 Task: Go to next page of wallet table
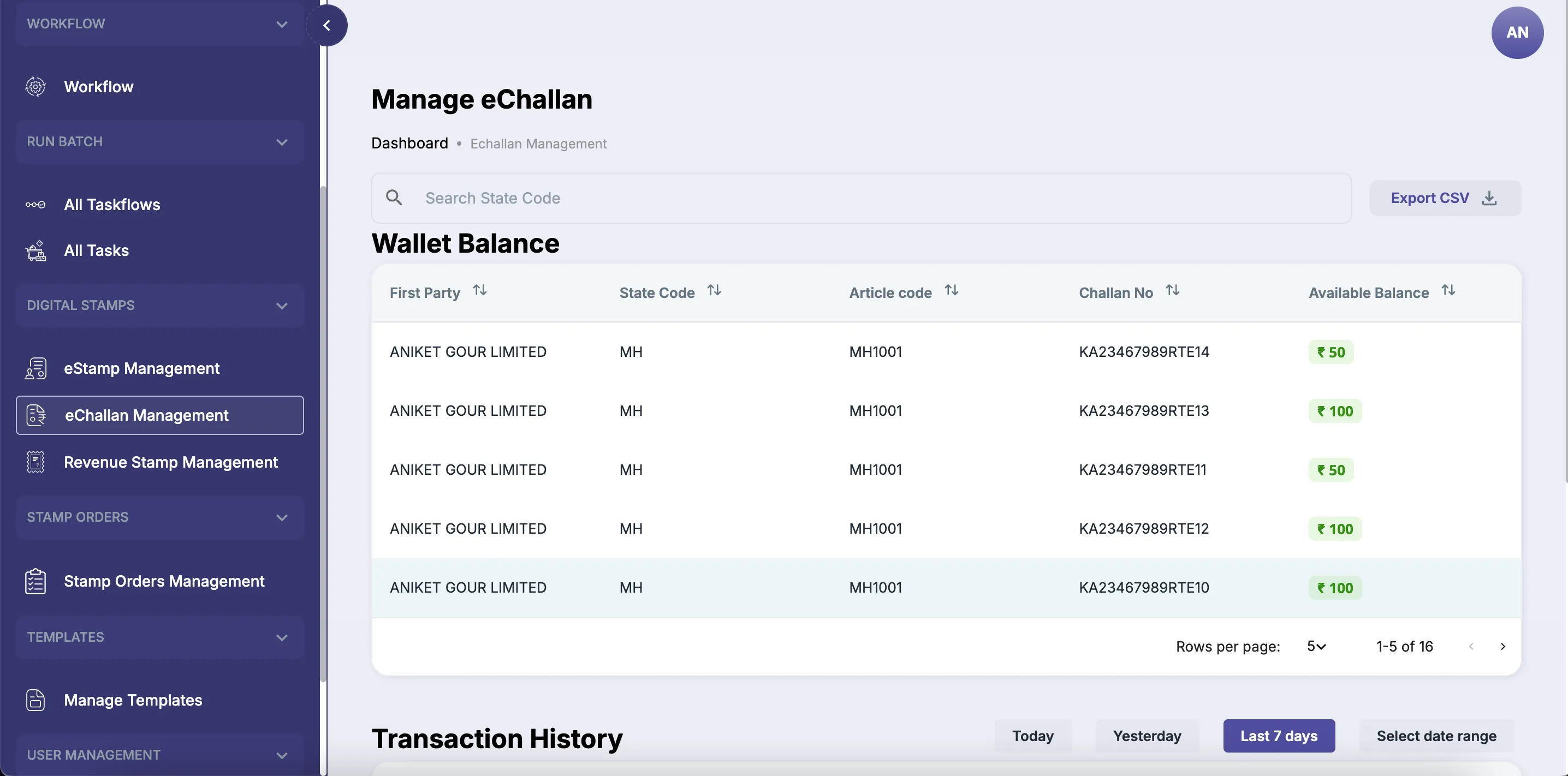click(x=1502, y=646)
